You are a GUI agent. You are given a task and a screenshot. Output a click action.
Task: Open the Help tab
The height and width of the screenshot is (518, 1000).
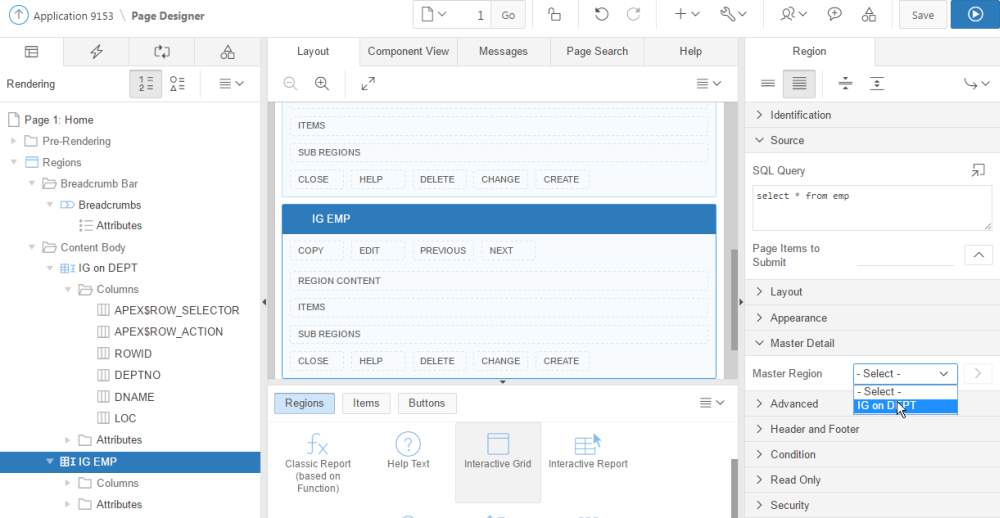coord(690,52)
